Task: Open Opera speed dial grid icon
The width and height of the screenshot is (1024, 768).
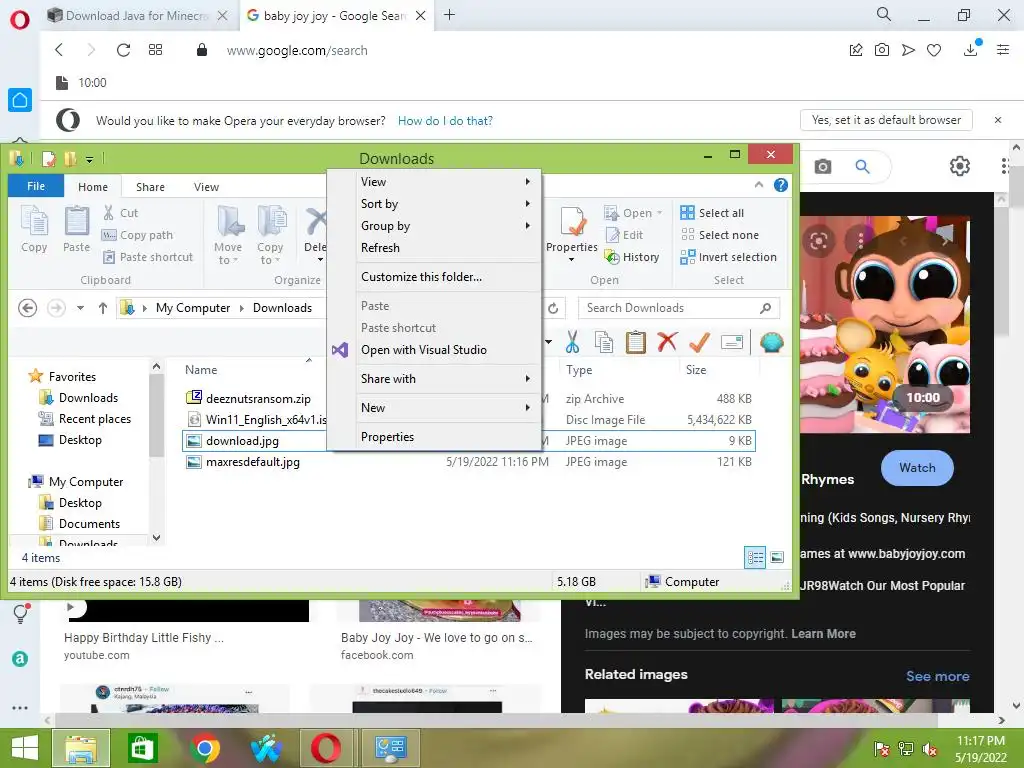Action: coord(155,50)
